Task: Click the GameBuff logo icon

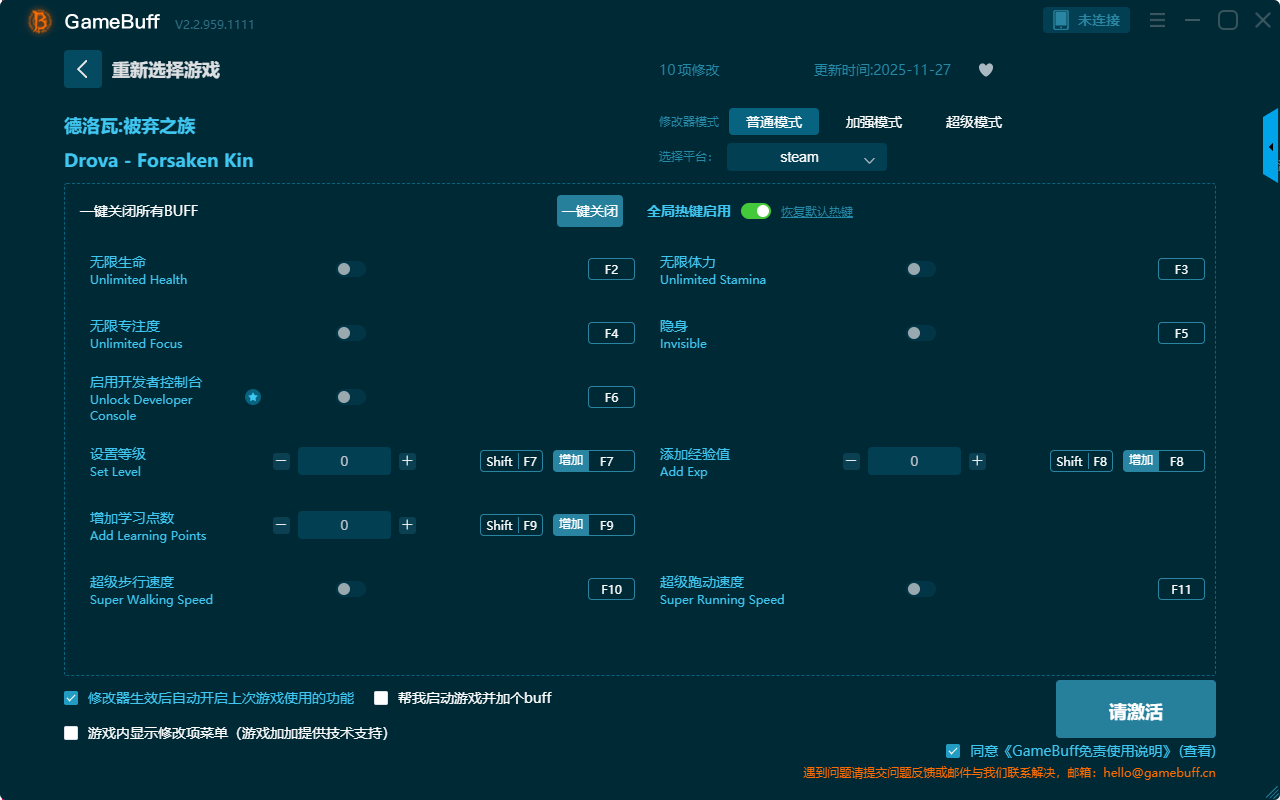Action: point(40,21)
